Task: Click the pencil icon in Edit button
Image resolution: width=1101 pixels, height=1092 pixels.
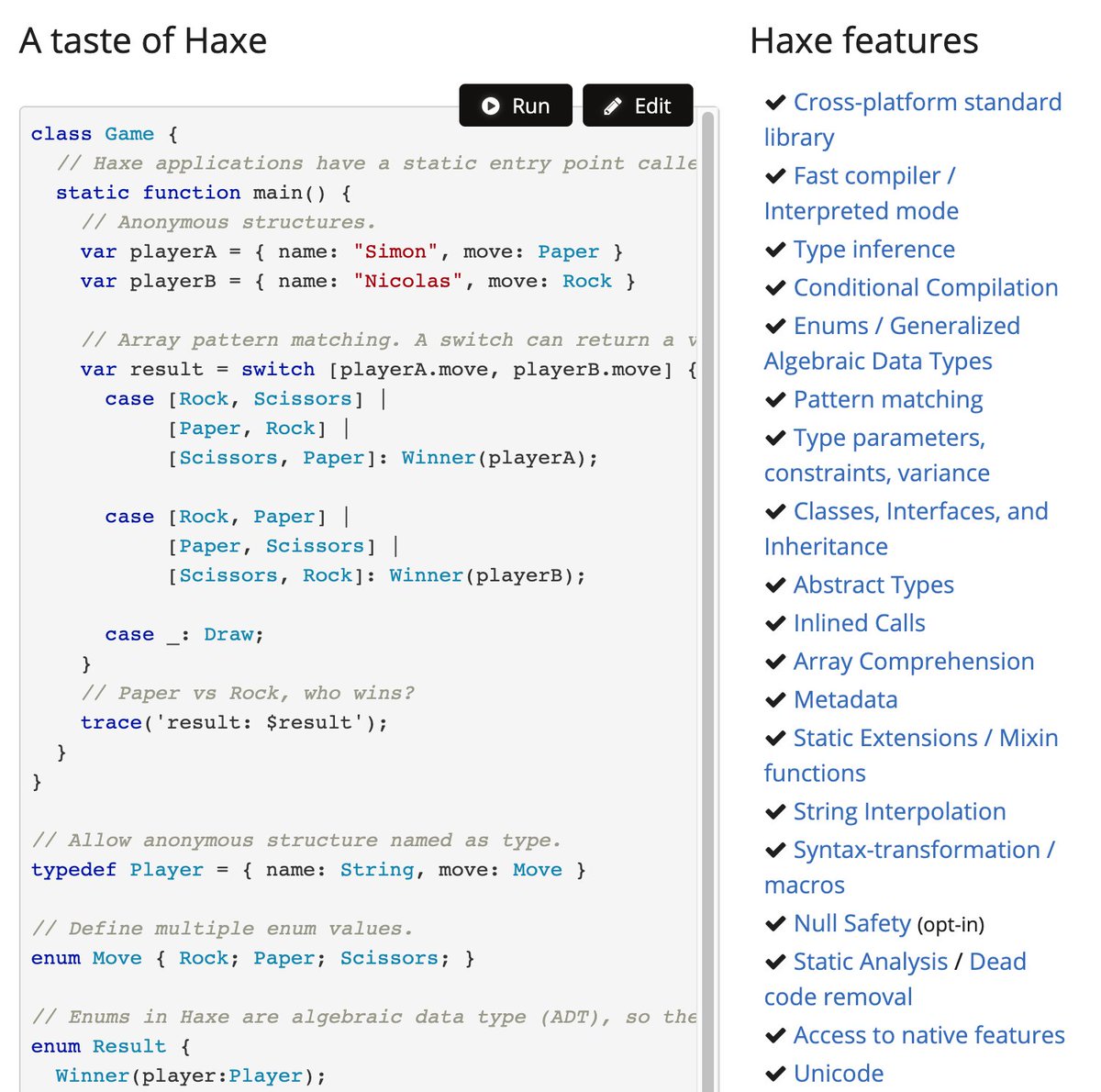Action: 613,106
